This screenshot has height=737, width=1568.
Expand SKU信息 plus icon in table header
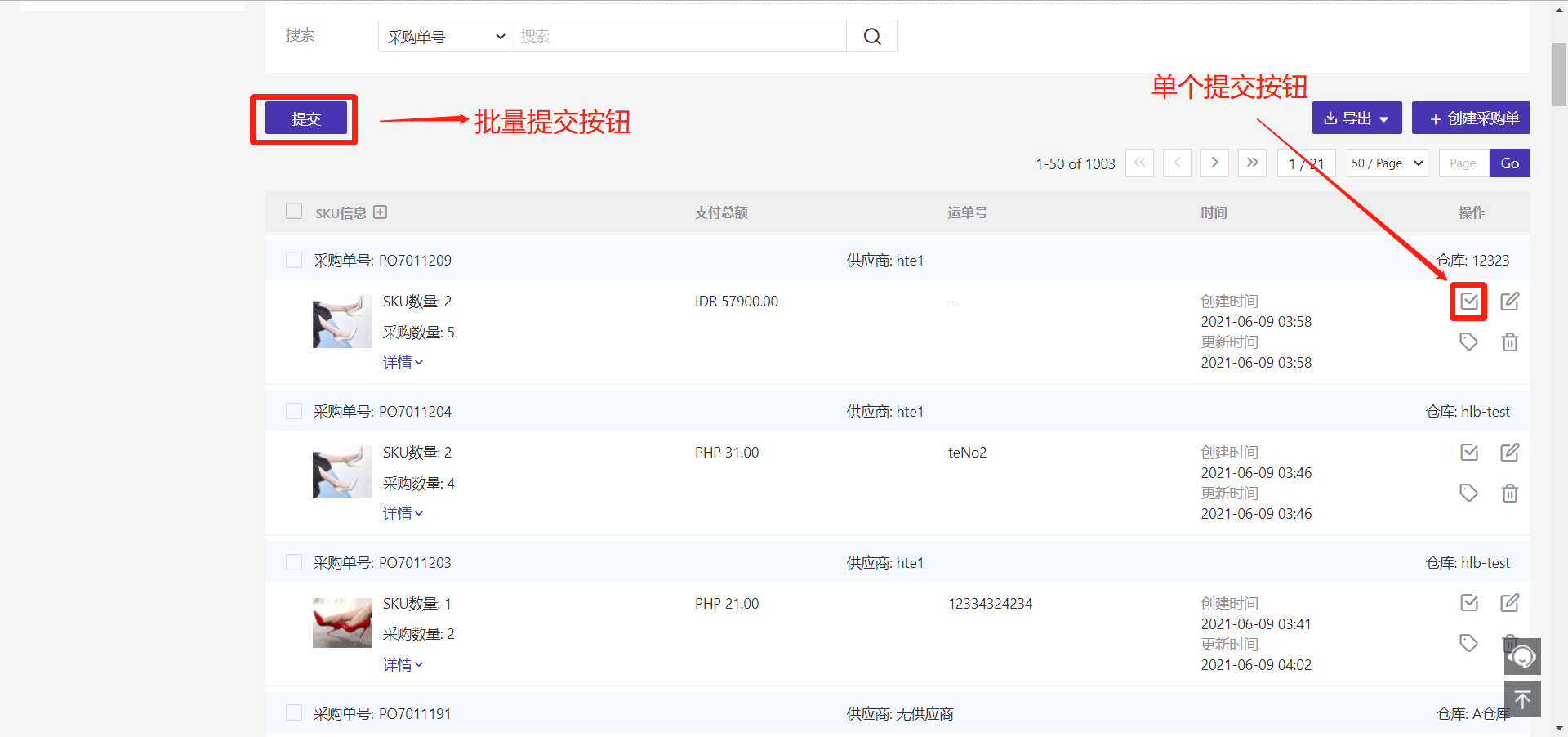(x=380, y=212)
